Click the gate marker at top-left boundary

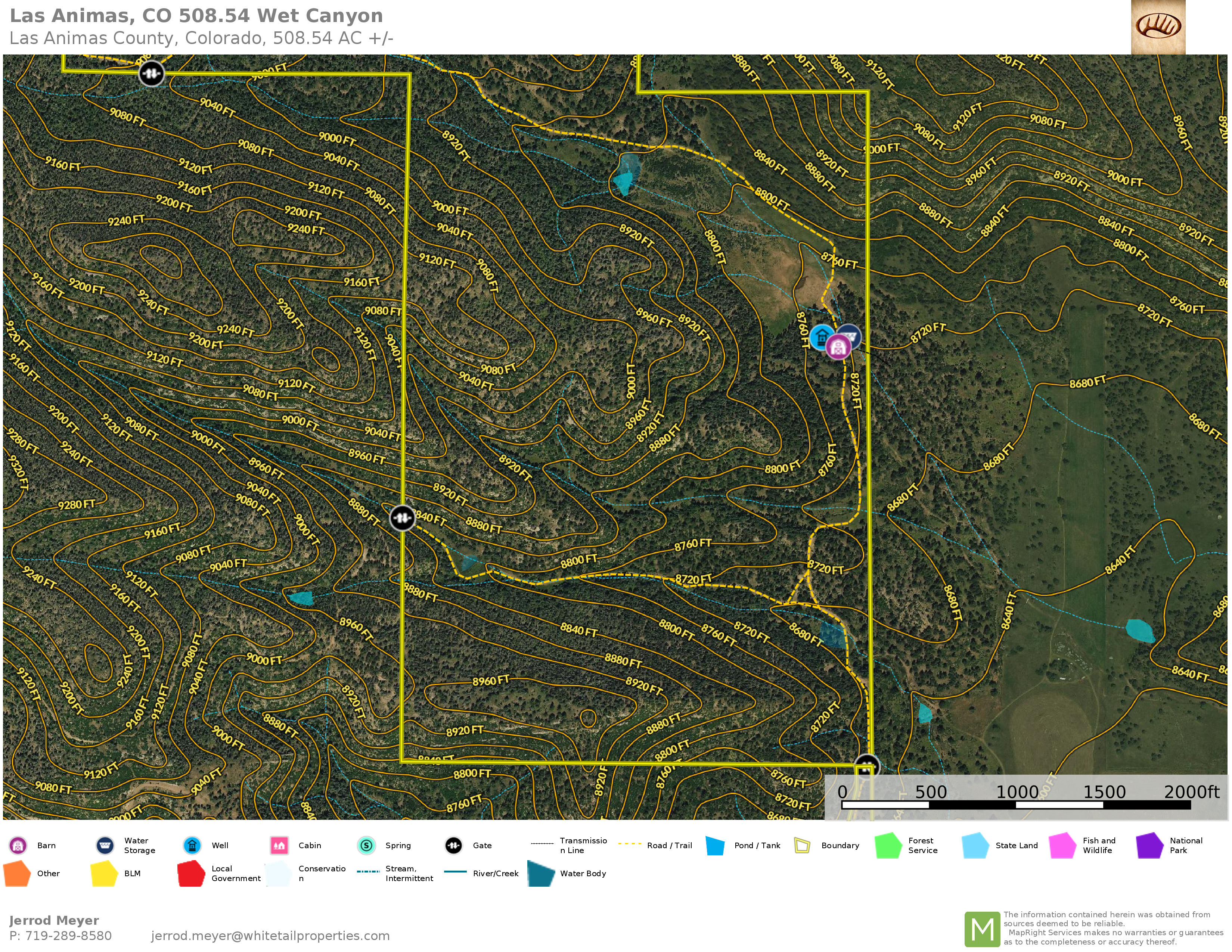click(x=151, y=73)
